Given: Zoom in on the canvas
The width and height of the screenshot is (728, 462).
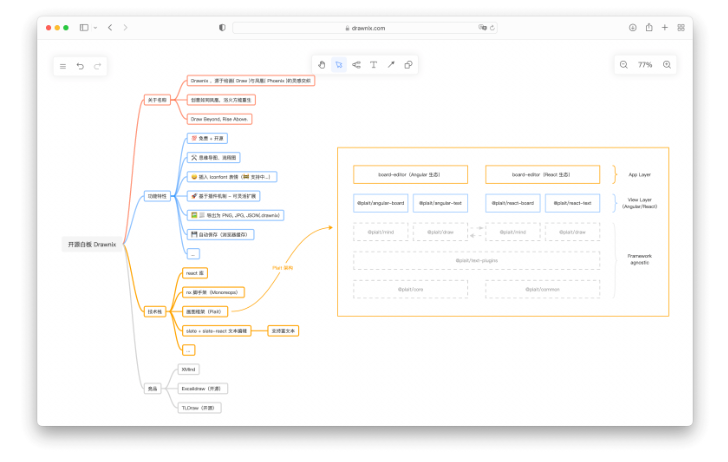Looking at the screenshot, I should click(667, 65).
